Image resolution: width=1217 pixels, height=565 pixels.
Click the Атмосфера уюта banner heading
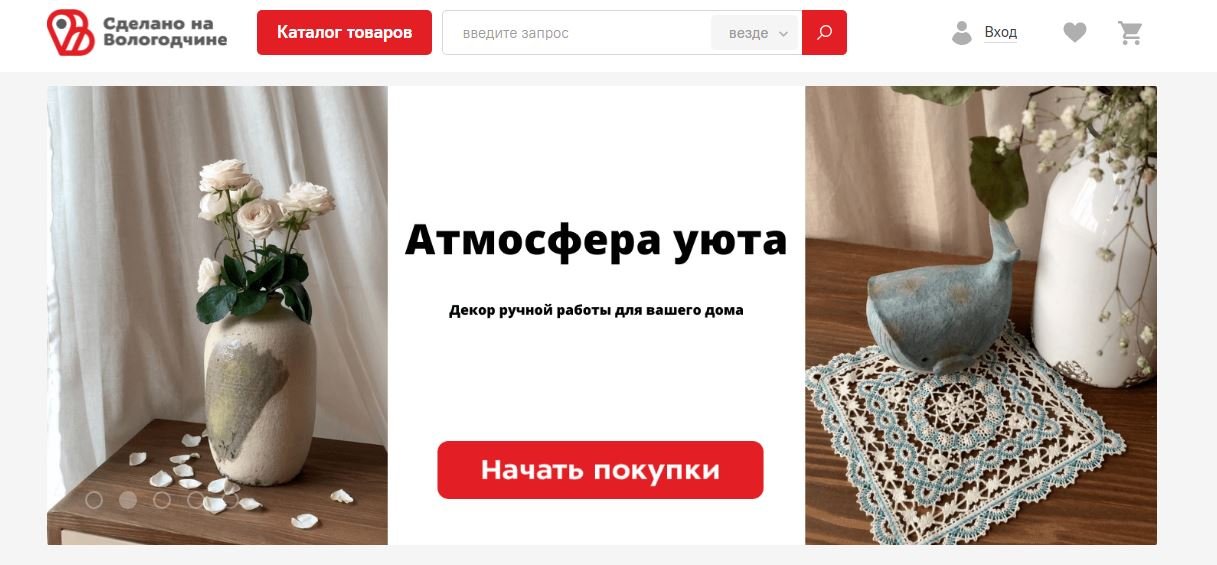click(x=596, y=241)
